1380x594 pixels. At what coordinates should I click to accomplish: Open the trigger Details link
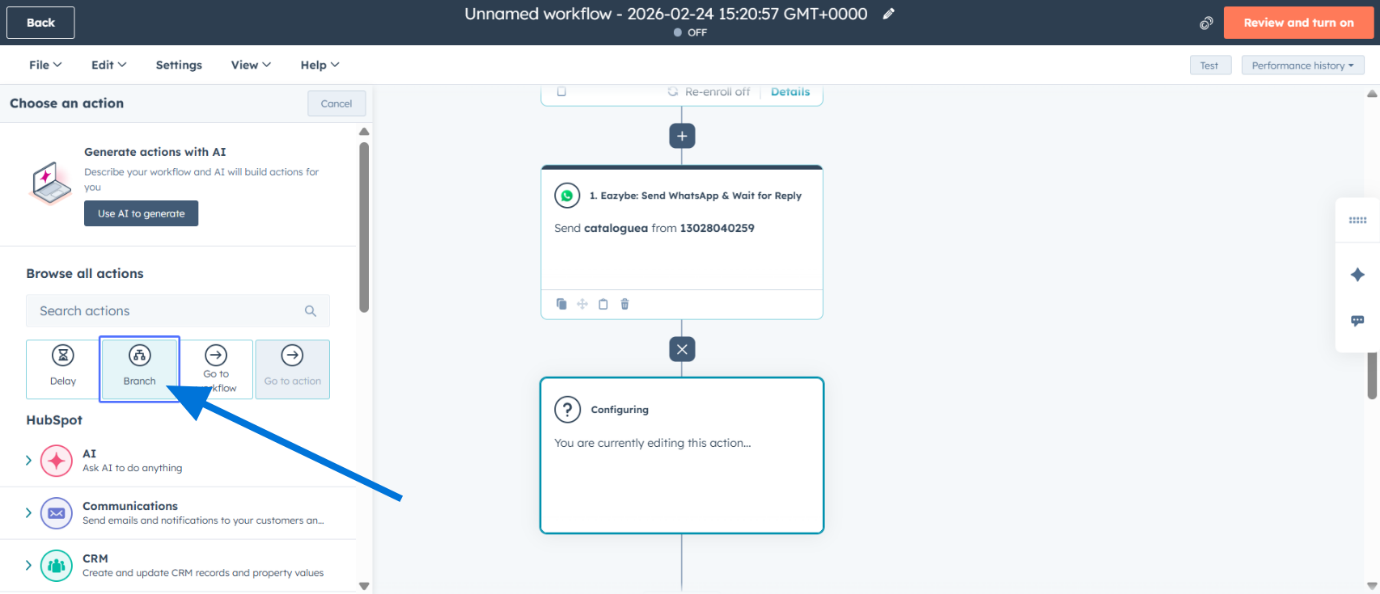pos(790,92)
